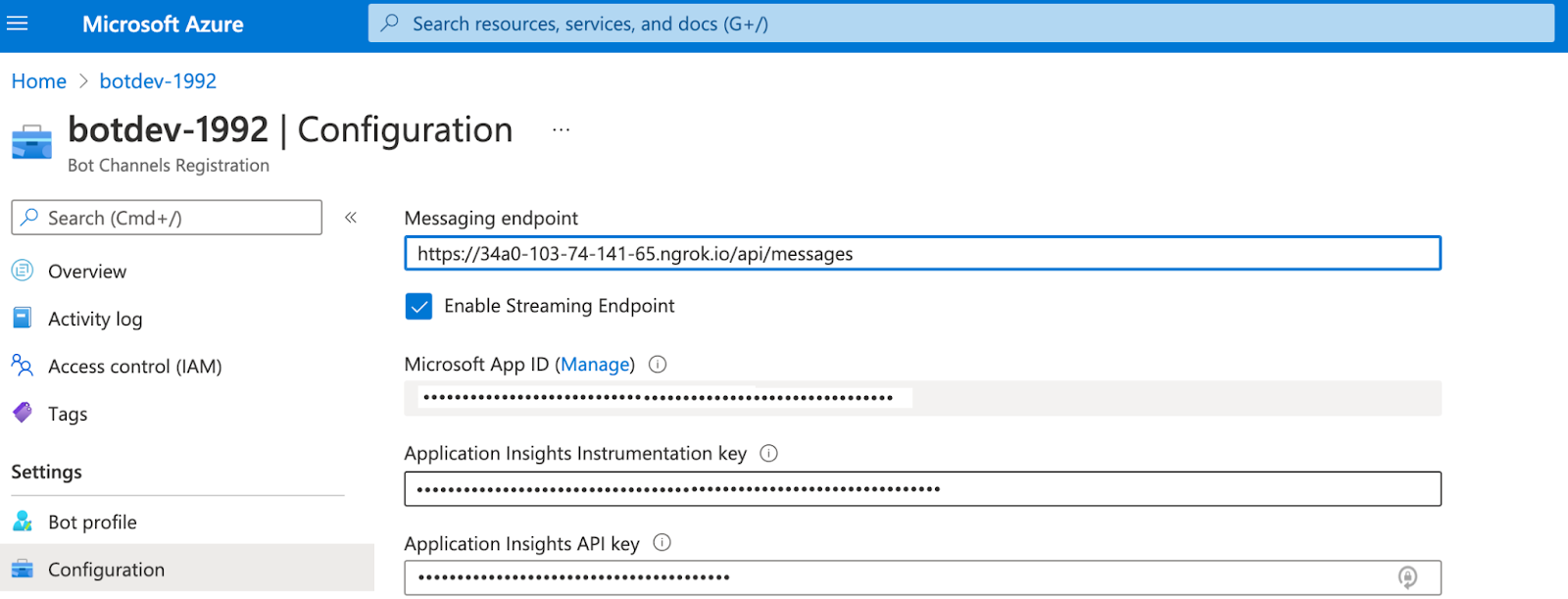Click the Bot Channels Registration subtitle
This screenshot has height=599, width=1568.
(169, 166)
